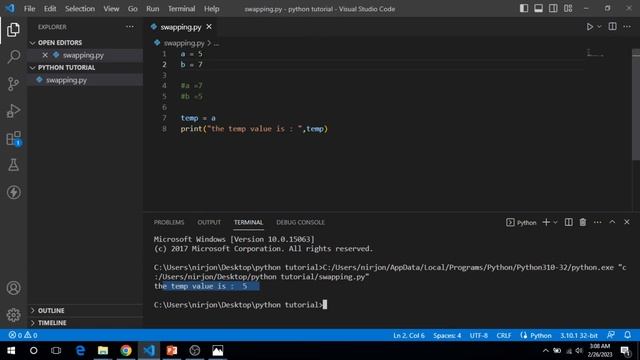
Task: Click Spaces: 4 indentation status item
Action: pyautogui.click(x=447, y=336)
